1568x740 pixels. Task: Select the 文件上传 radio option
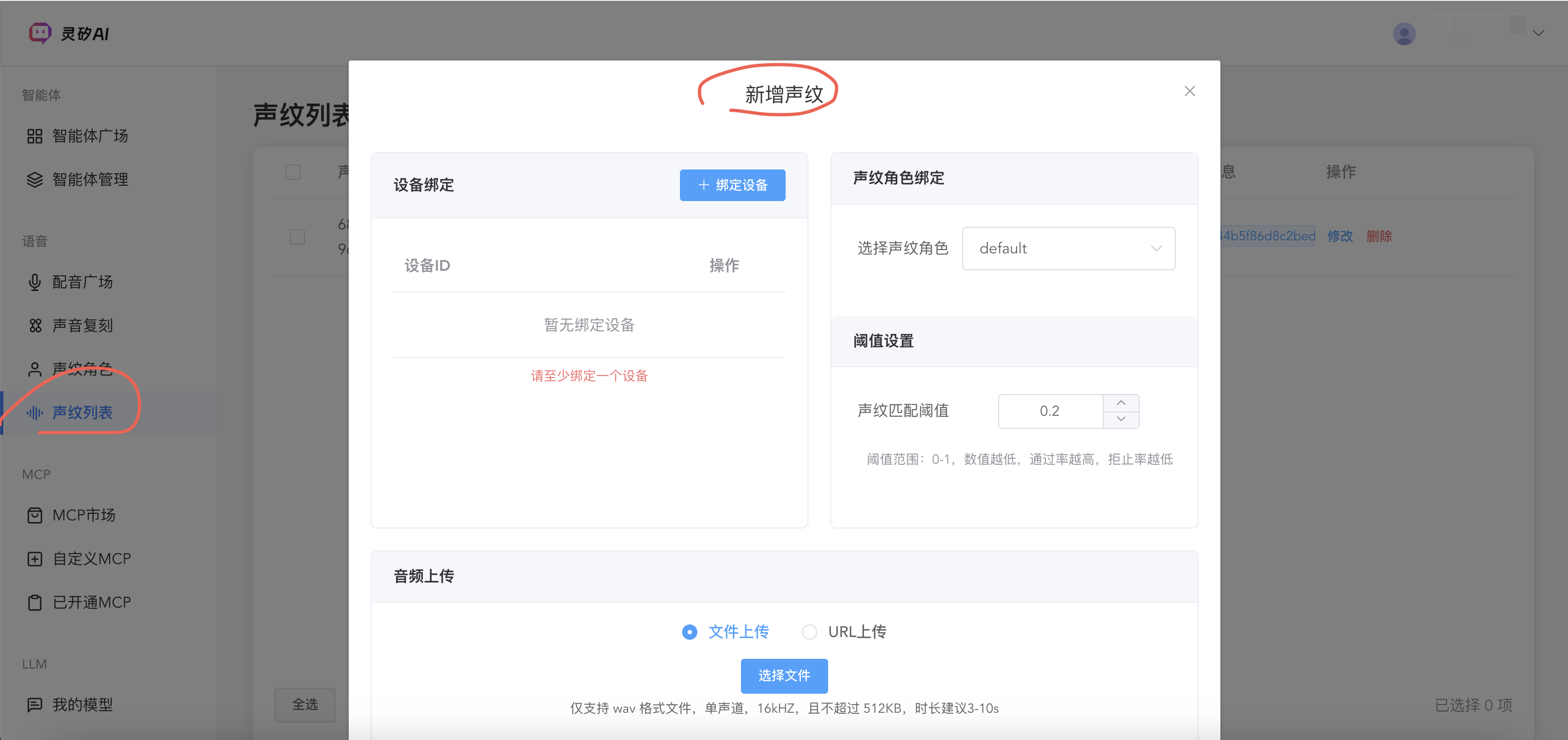point(689,632)
